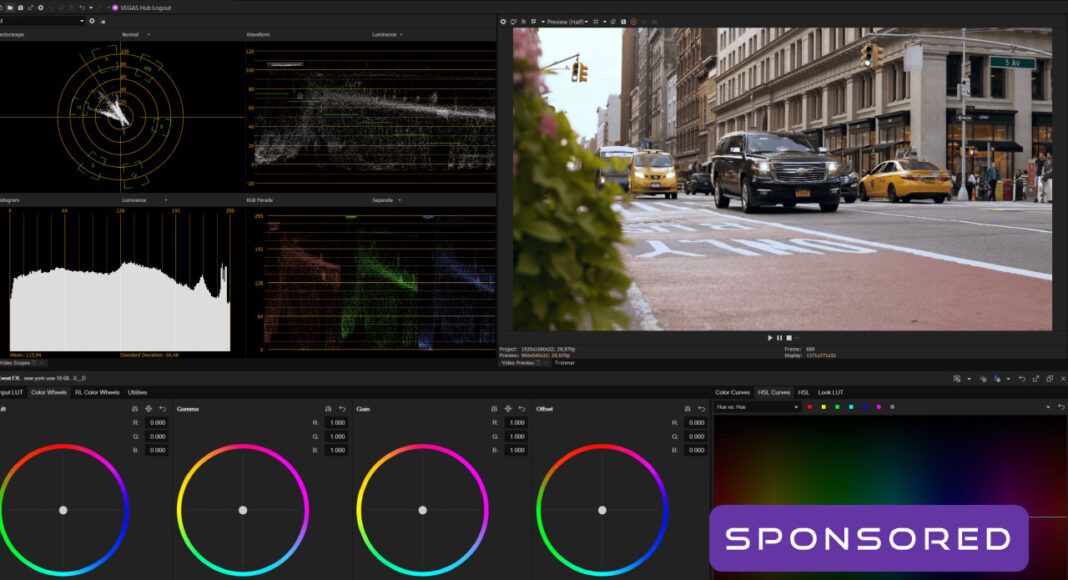Switch to the Look LUT tab
Image resolution: width=1068 pixels, height=580 pixels.
point(830,392)
